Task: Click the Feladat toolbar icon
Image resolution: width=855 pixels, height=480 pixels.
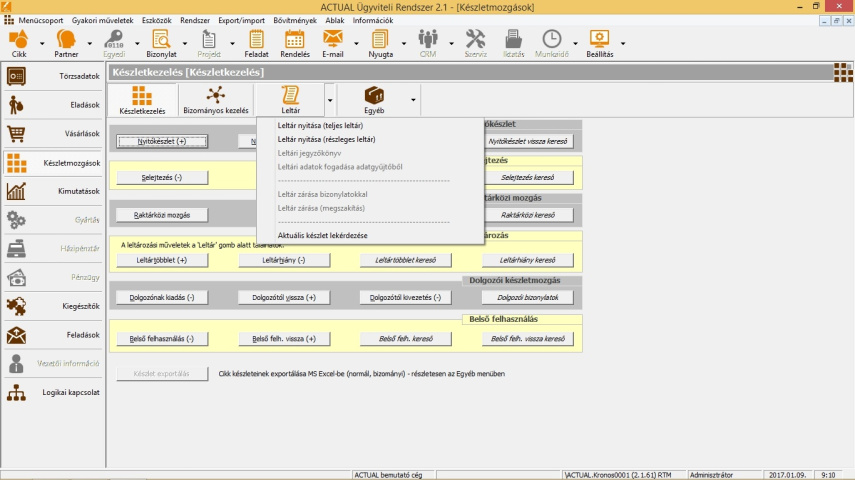Action: click(x=256, y=42)
